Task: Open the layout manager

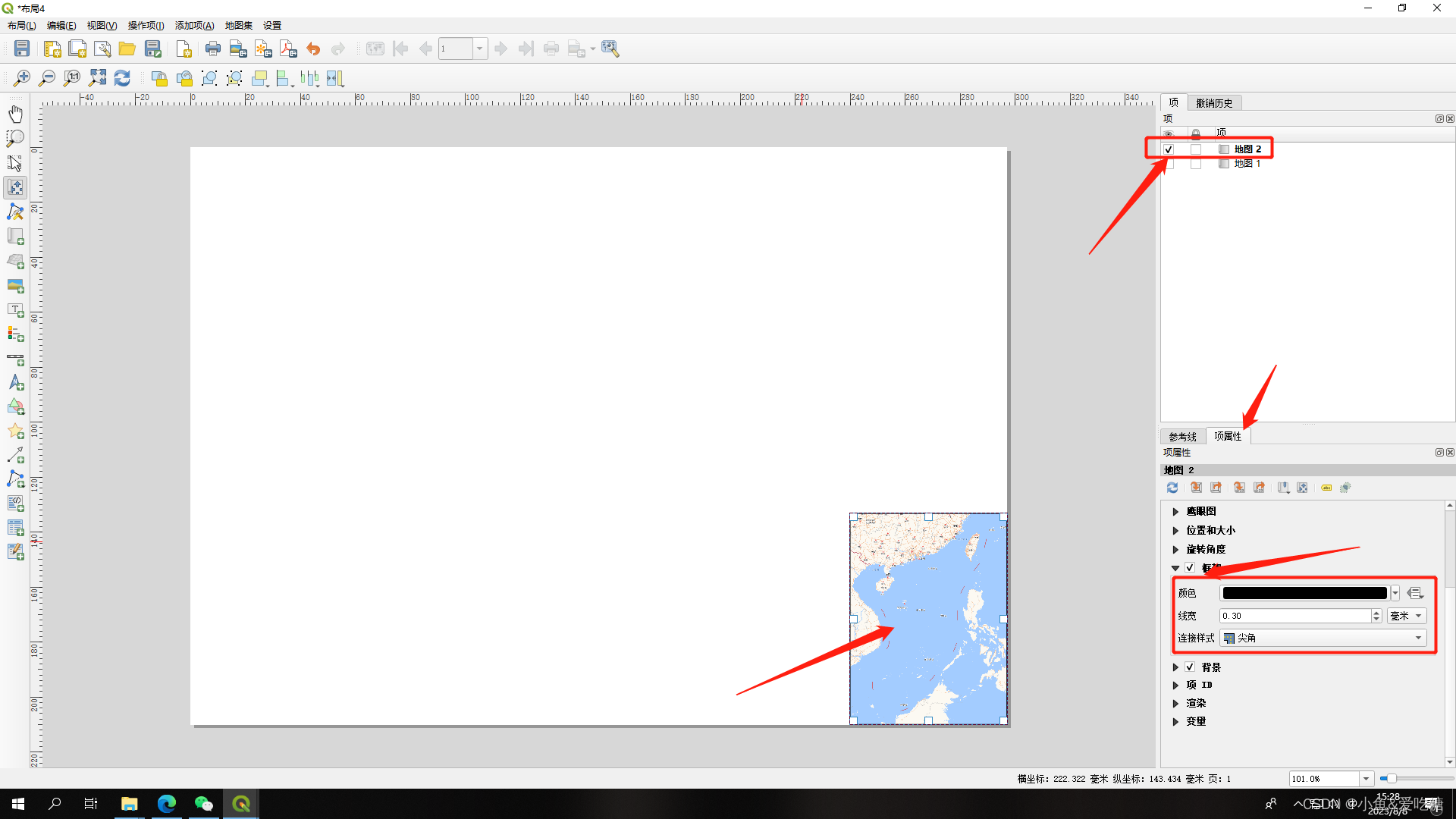Action: (102, 49)
